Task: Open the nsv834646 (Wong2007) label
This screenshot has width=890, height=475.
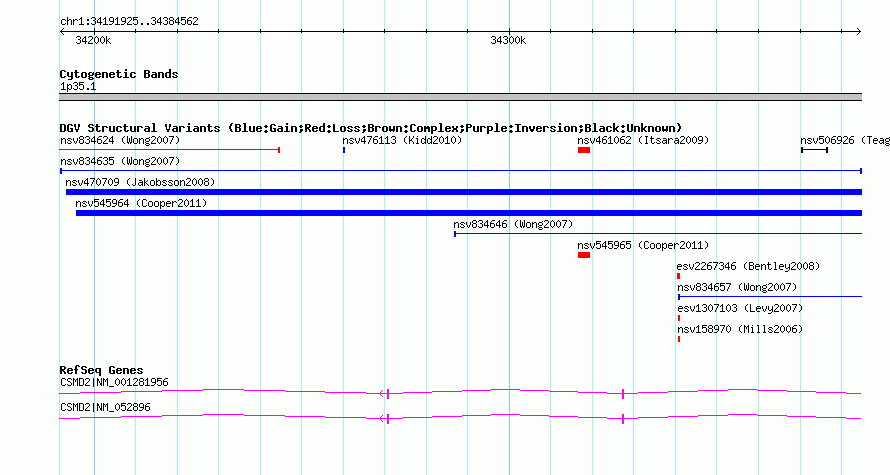Action: click(513, 224)
